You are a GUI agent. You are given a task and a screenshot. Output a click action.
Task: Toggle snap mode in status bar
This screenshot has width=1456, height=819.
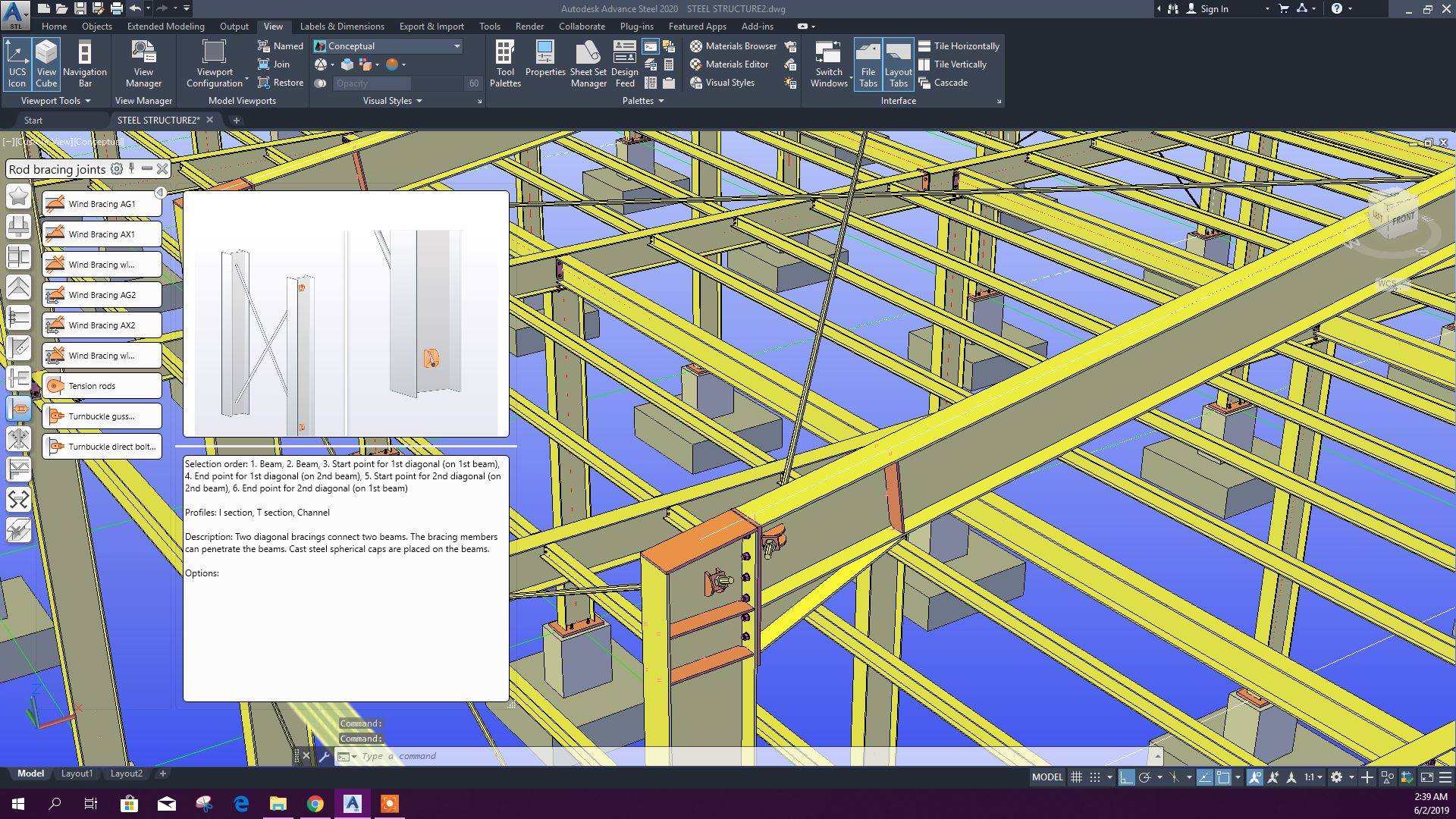(x=1095, y=777)
